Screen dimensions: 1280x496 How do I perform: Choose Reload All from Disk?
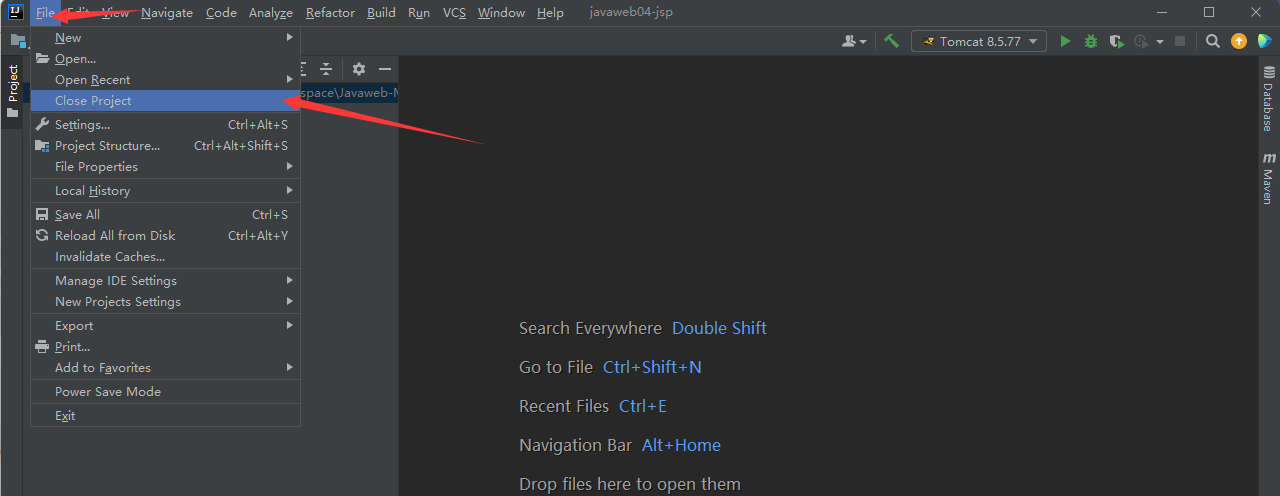pyautogui.click(x=165, y=235)
